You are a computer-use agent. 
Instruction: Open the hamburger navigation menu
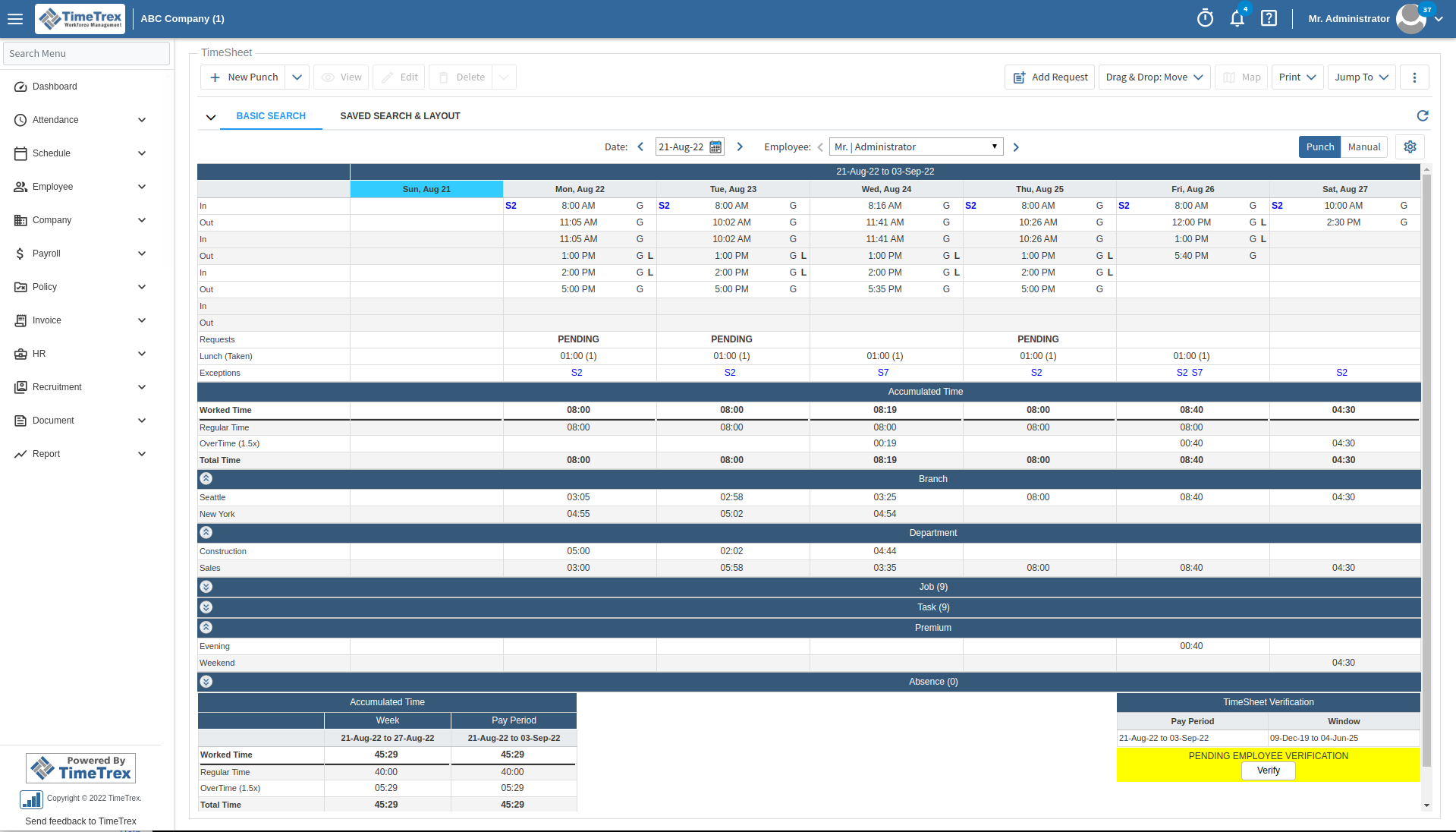15,19
